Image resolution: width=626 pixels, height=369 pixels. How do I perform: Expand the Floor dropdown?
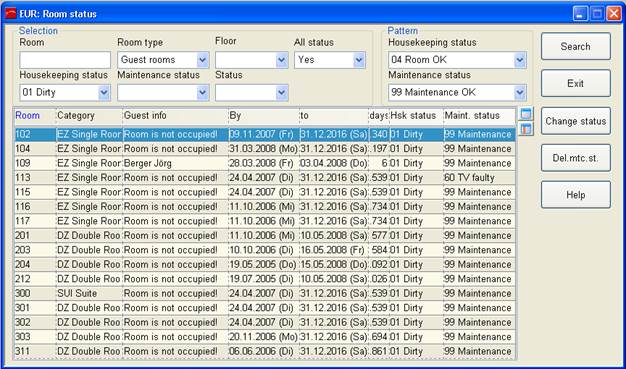(282, 60)
